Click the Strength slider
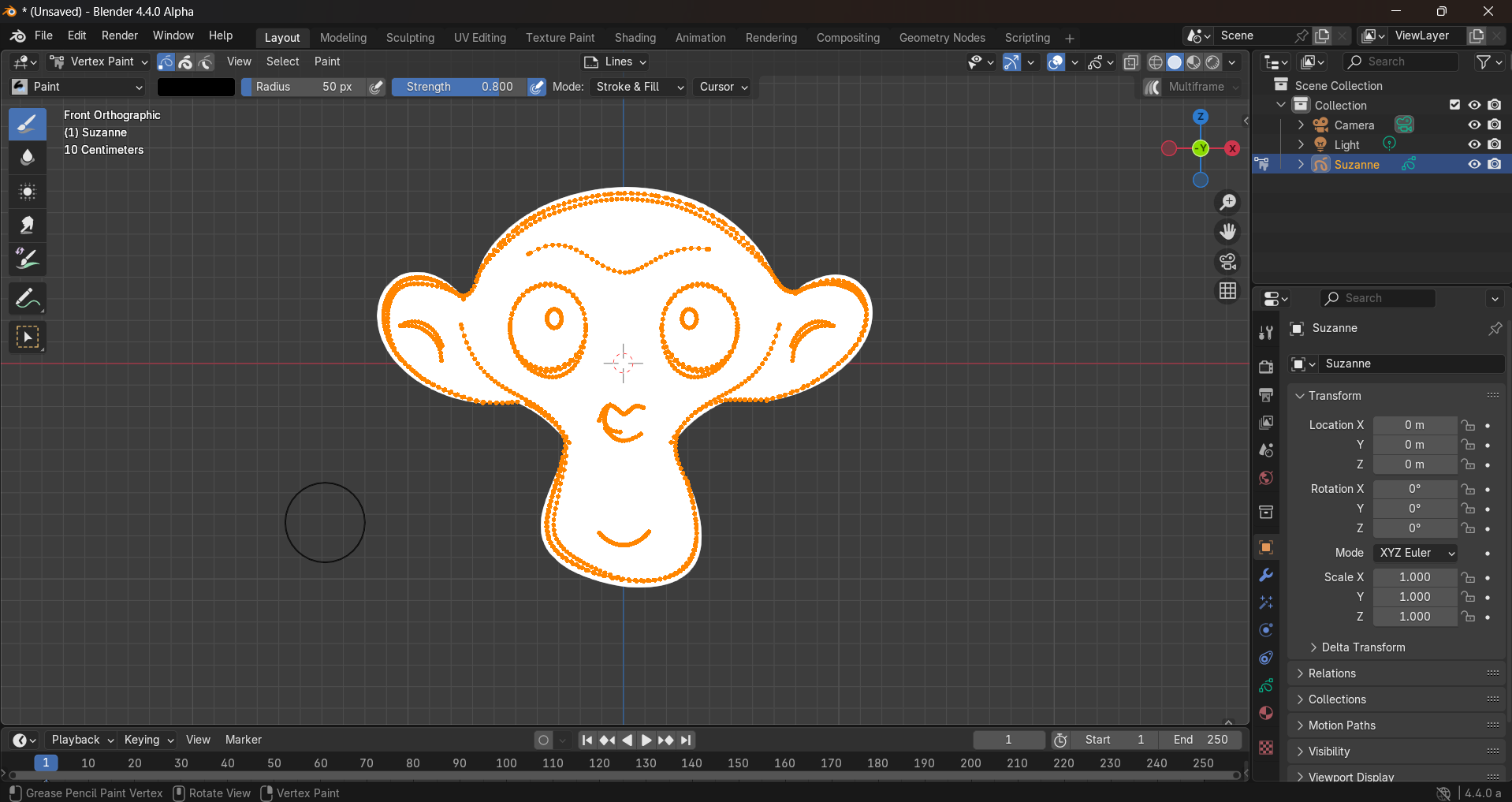Image resolution: width=1512 pixels, height=802 pixels. 459,87
